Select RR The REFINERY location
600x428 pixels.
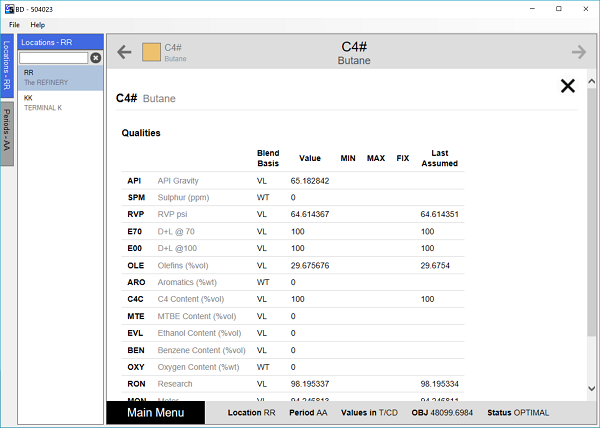pyautogui.click(x=60, y=77)
